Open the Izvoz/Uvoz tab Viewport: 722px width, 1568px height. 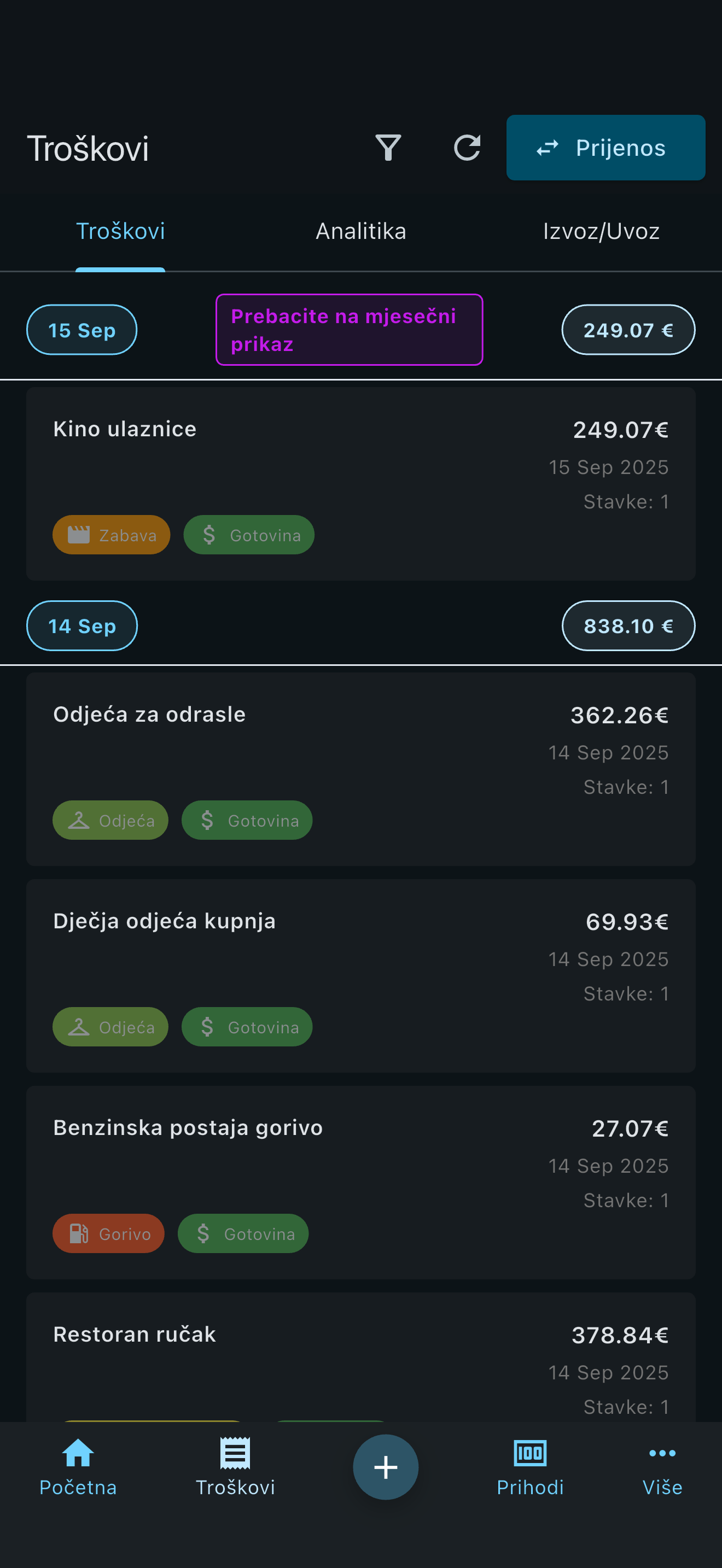click(601, 231)
